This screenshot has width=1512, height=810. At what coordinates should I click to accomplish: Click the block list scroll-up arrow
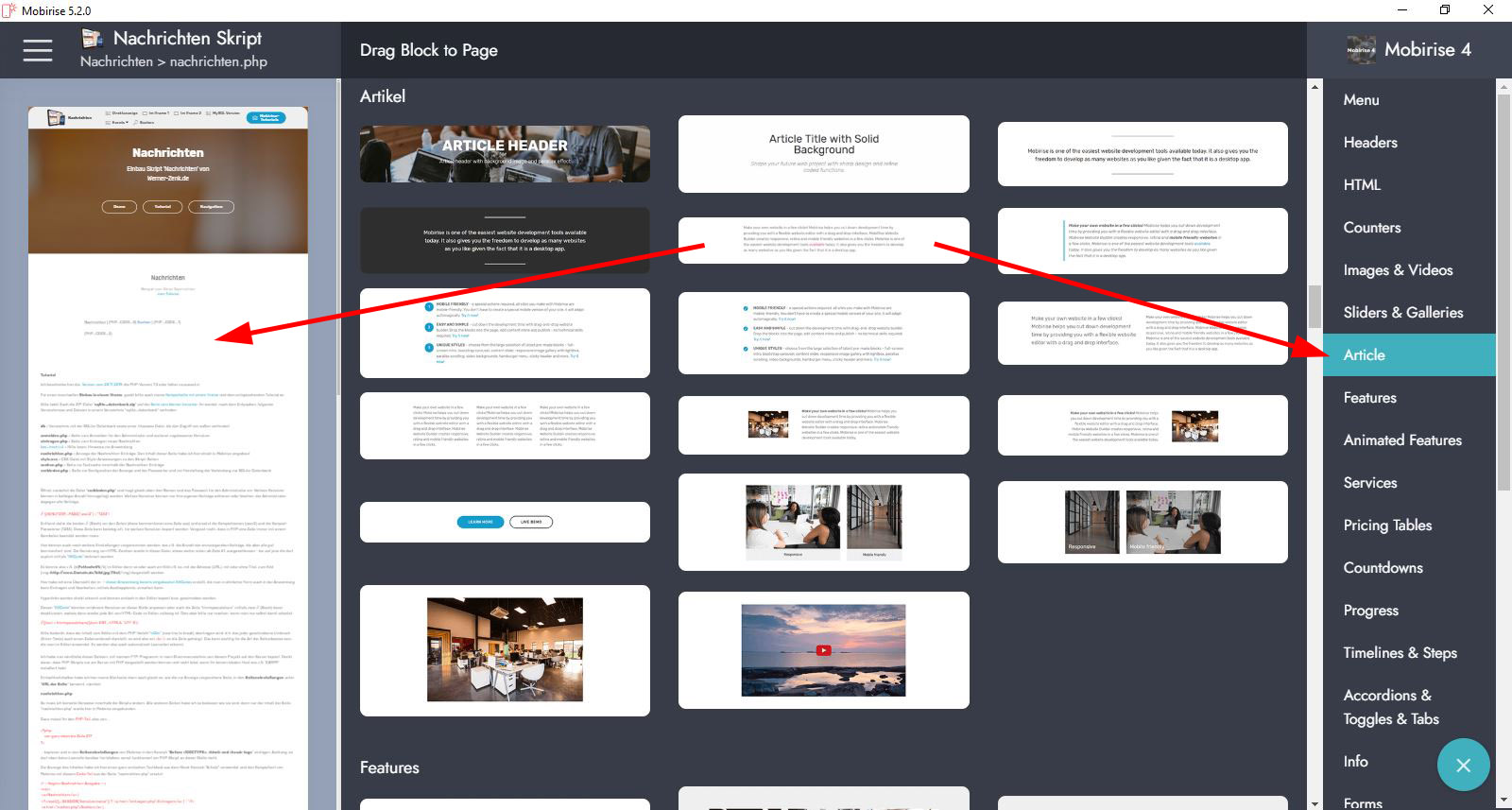tap(1314, 87)
